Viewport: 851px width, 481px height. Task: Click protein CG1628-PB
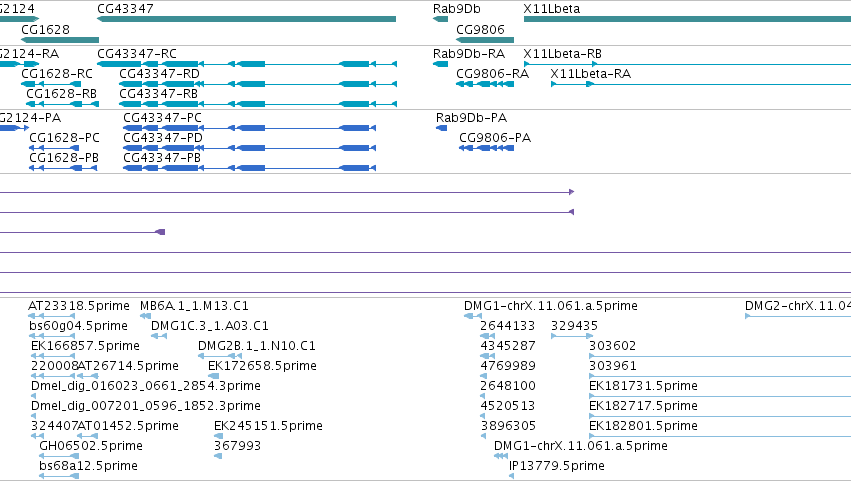pyautogui.click(x=63, y=168)
